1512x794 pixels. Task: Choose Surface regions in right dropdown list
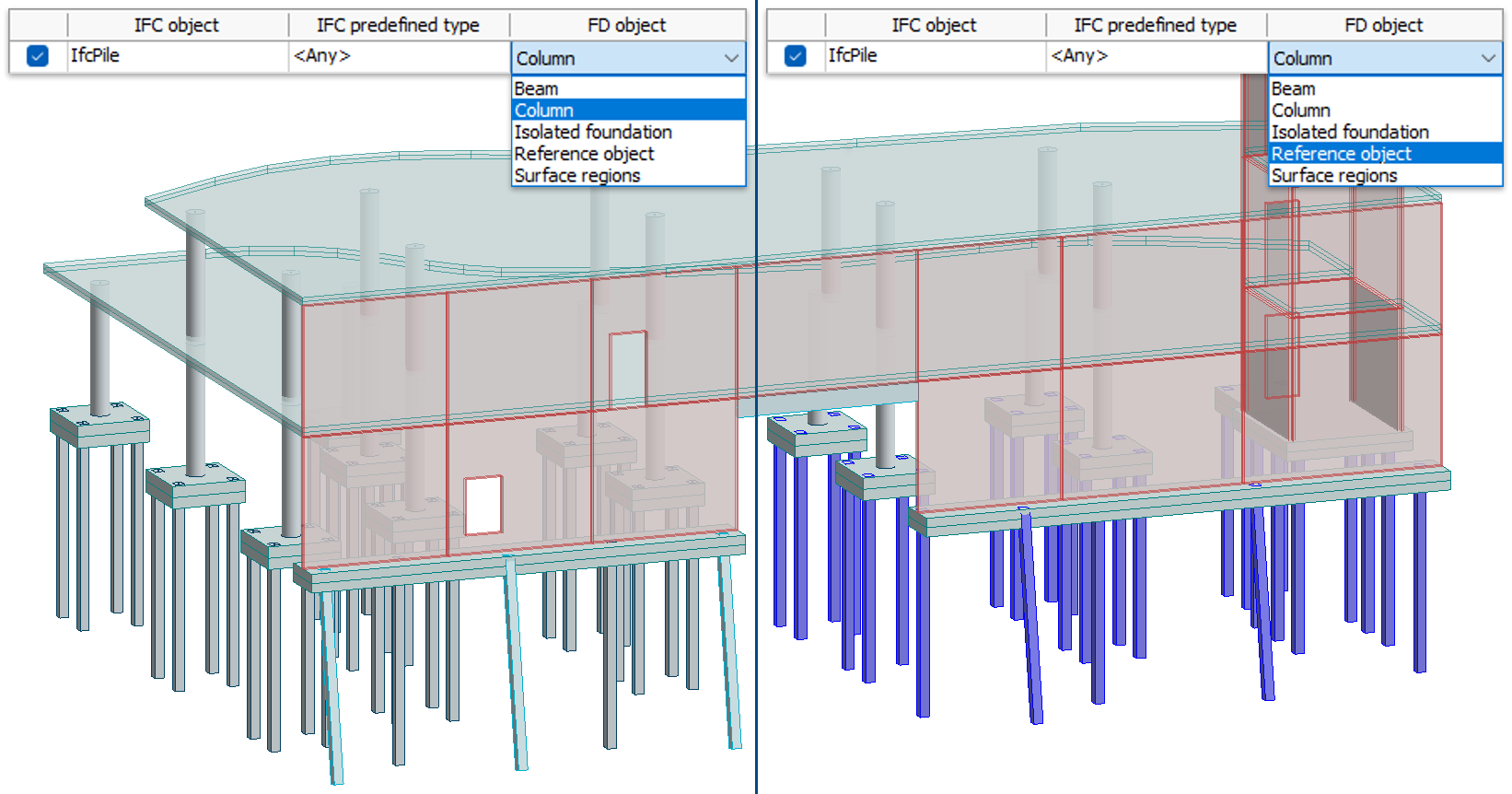[1334, 175]
